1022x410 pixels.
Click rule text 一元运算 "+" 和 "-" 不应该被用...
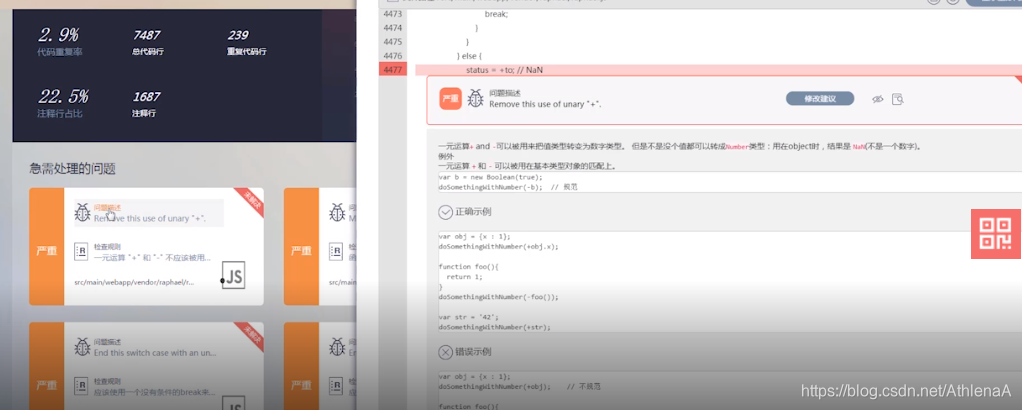pyautogui.click(x=153, y=257)
